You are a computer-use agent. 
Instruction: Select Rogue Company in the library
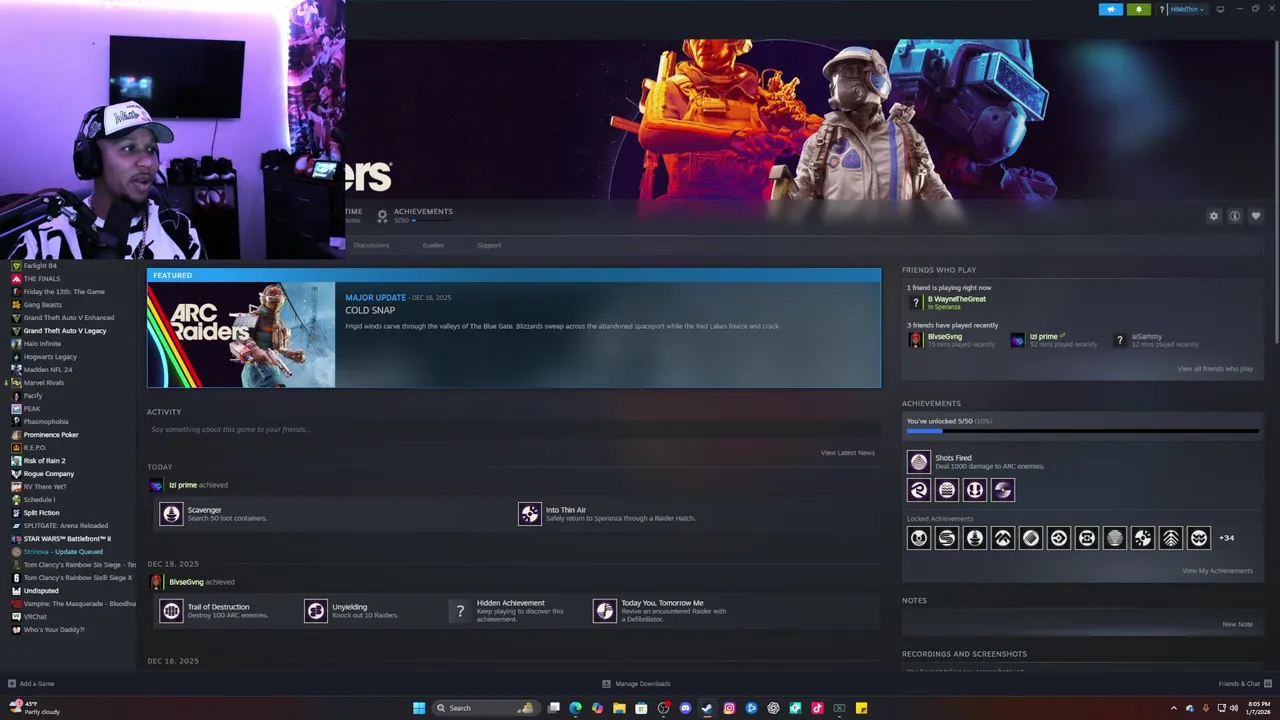(49, 474)
